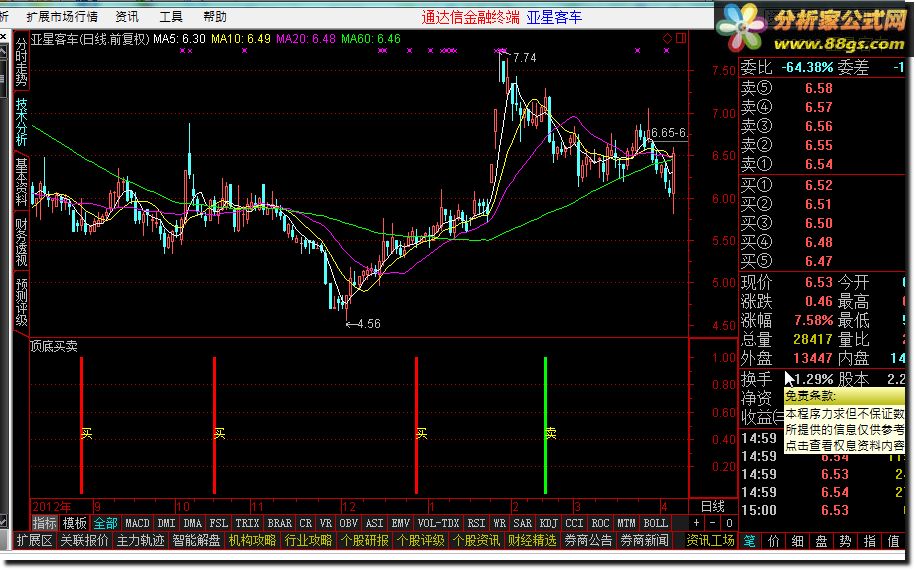Apply the VR indicator
Screen dimensions: 916x570
click(x=326, y=523)
